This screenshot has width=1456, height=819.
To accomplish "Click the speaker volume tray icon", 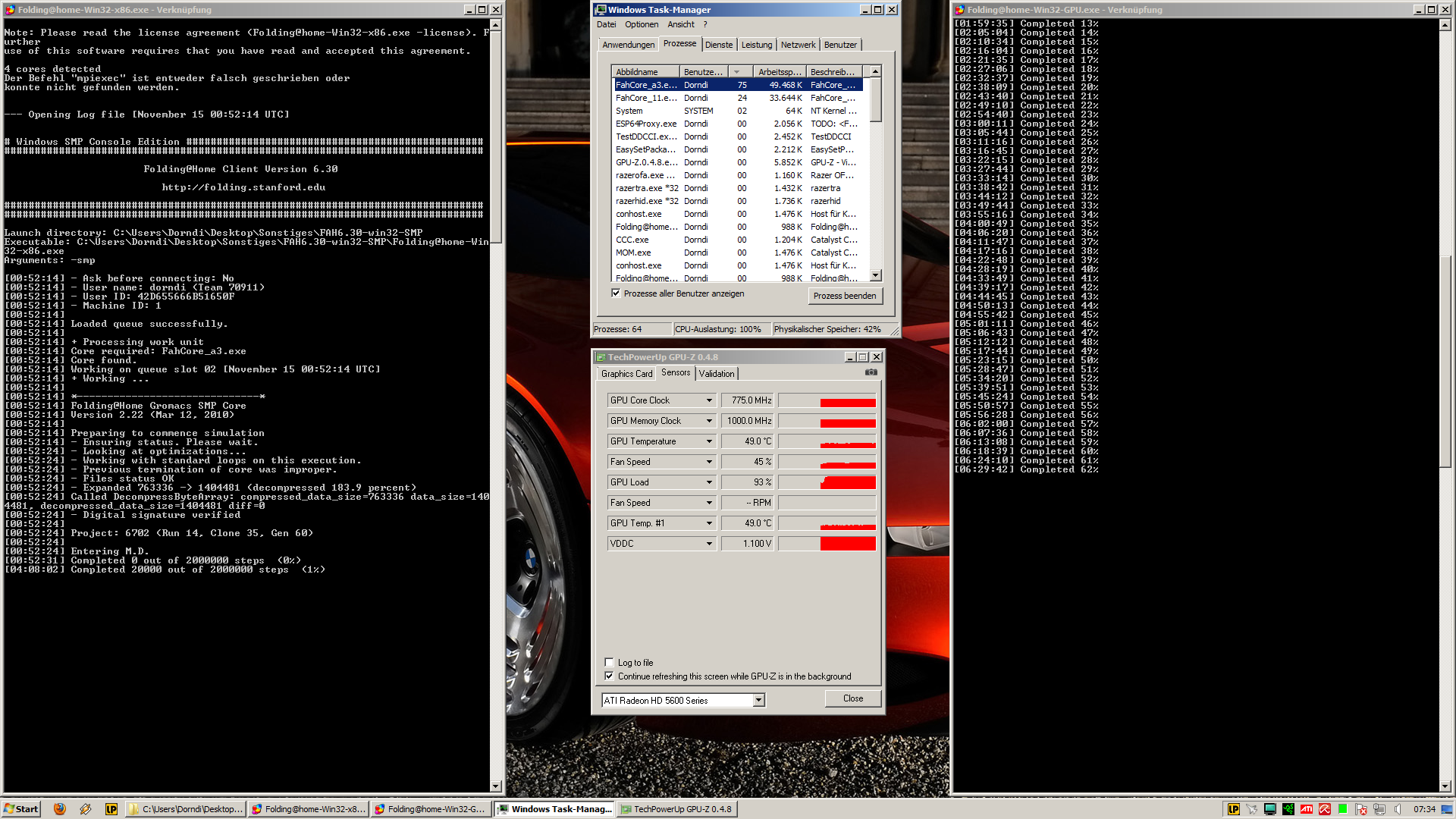I will point(1398,809).
